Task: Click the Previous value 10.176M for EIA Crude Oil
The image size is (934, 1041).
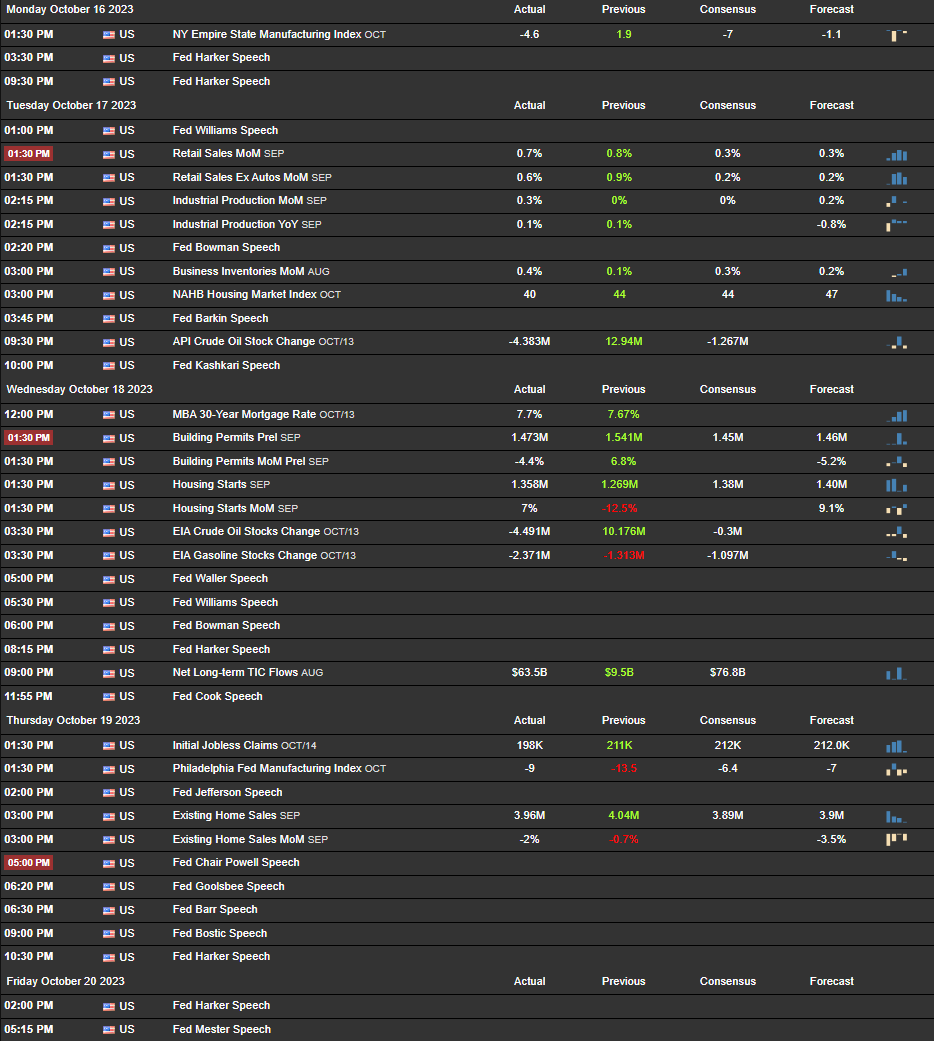Action: 623,531
